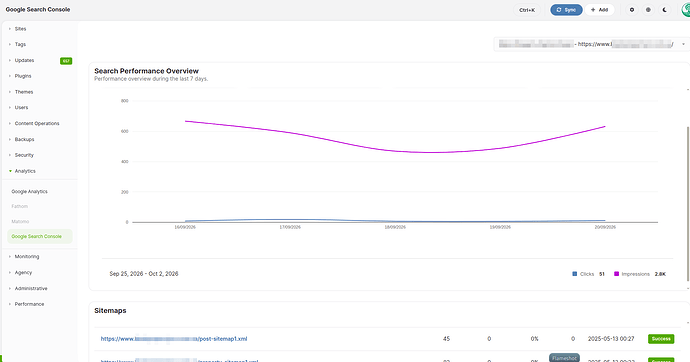The image size is (690, 362).
Task: Click the Sitemaps heading
Action: [110, 311]
